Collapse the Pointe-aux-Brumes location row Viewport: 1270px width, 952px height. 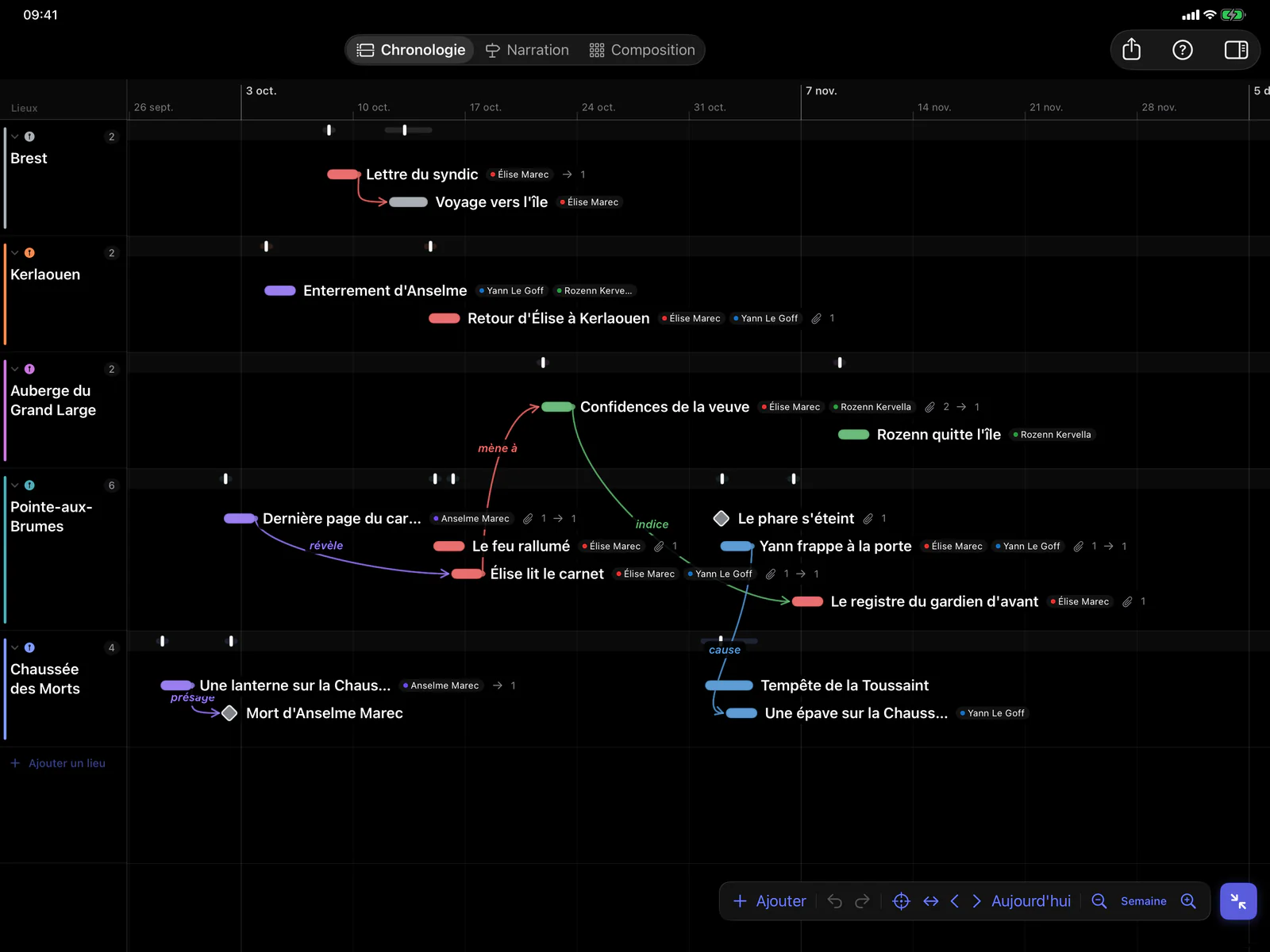[15, 486]
